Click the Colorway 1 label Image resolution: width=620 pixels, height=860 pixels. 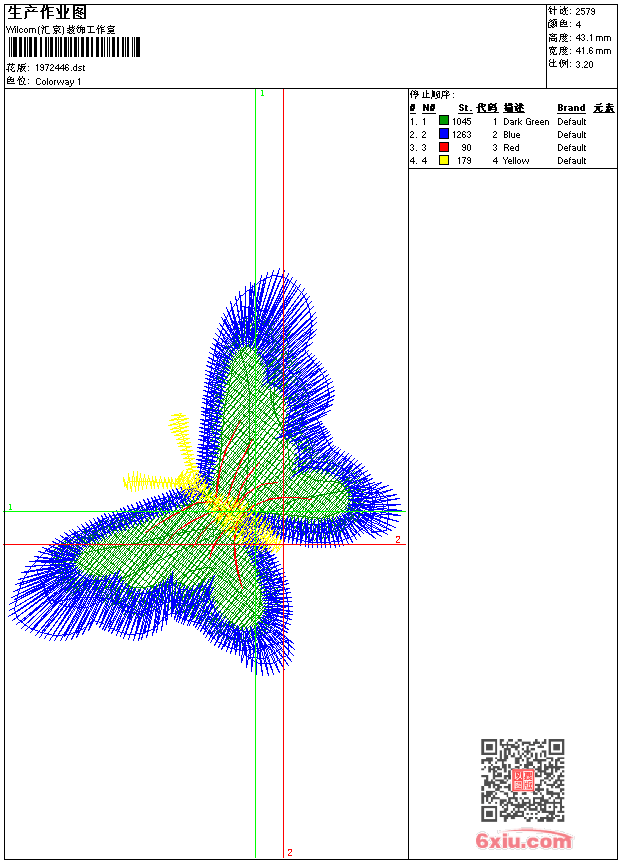[58, 82]
